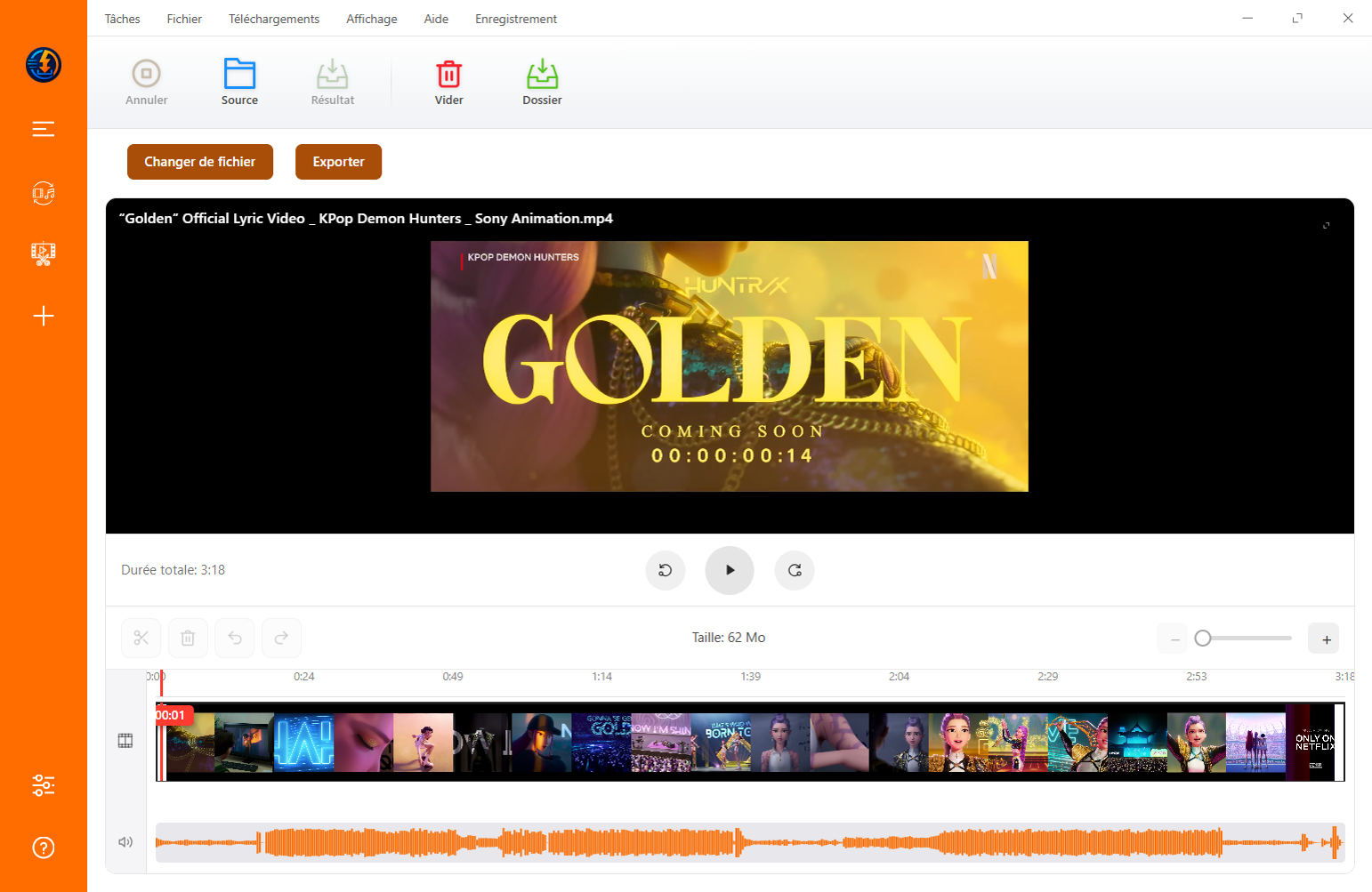Click the 1:14 mark on the ruler

point(602,677)
